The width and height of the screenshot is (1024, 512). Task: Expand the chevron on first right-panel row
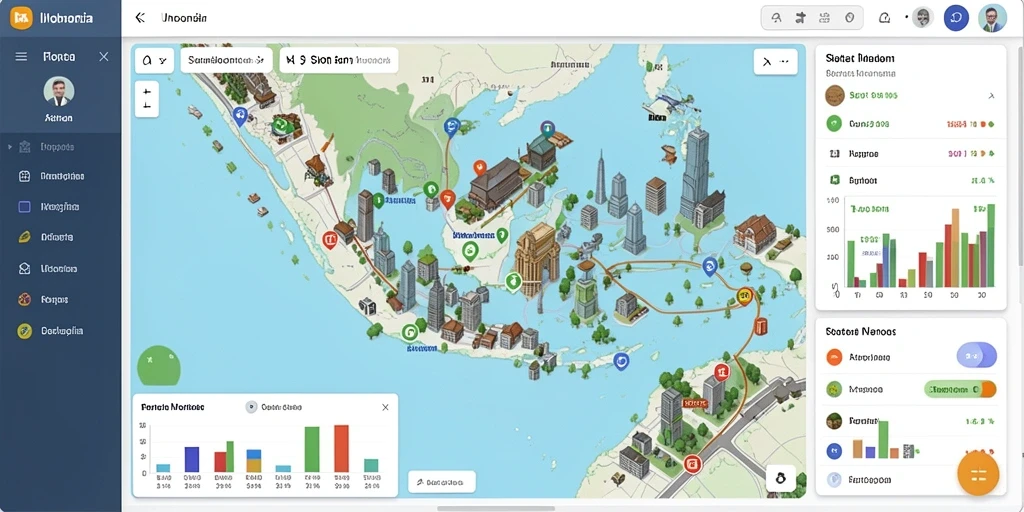pyautogui.click(x=991, y=95)
